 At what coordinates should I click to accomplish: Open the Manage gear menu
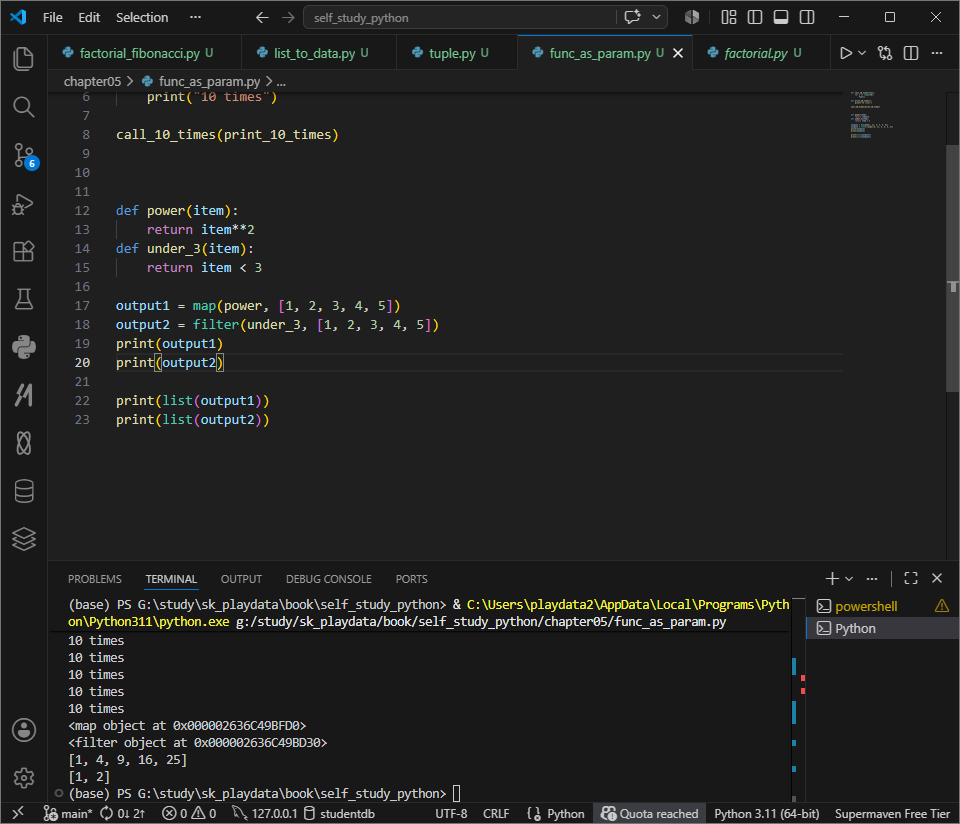click(23, 777)
